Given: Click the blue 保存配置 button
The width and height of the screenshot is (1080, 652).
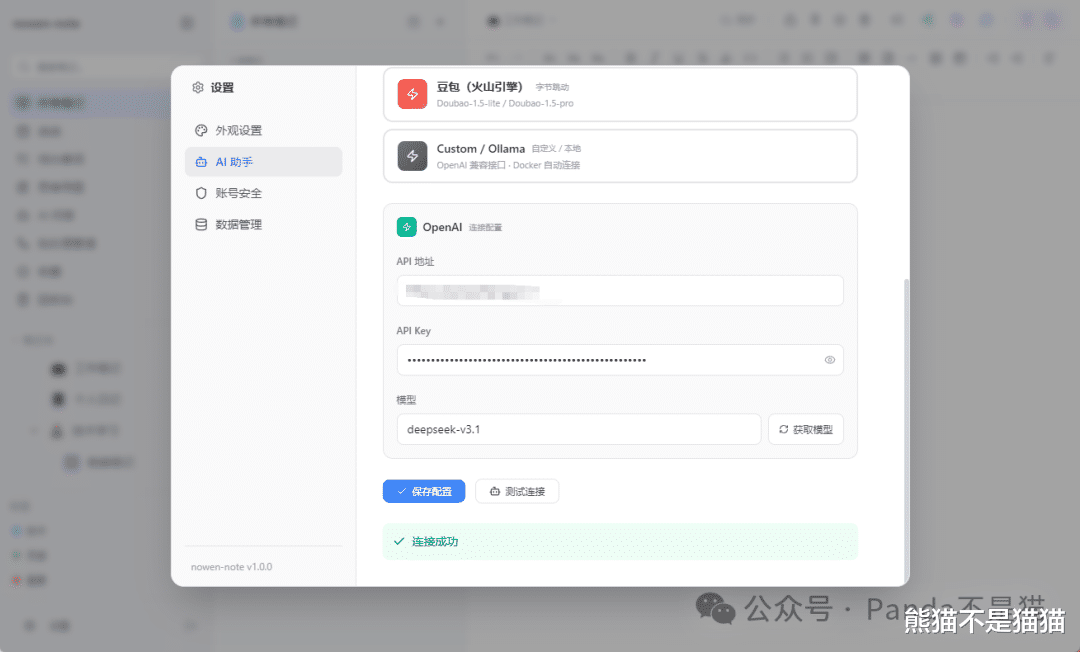Looking at the screenshot, I should click(424, 491).
